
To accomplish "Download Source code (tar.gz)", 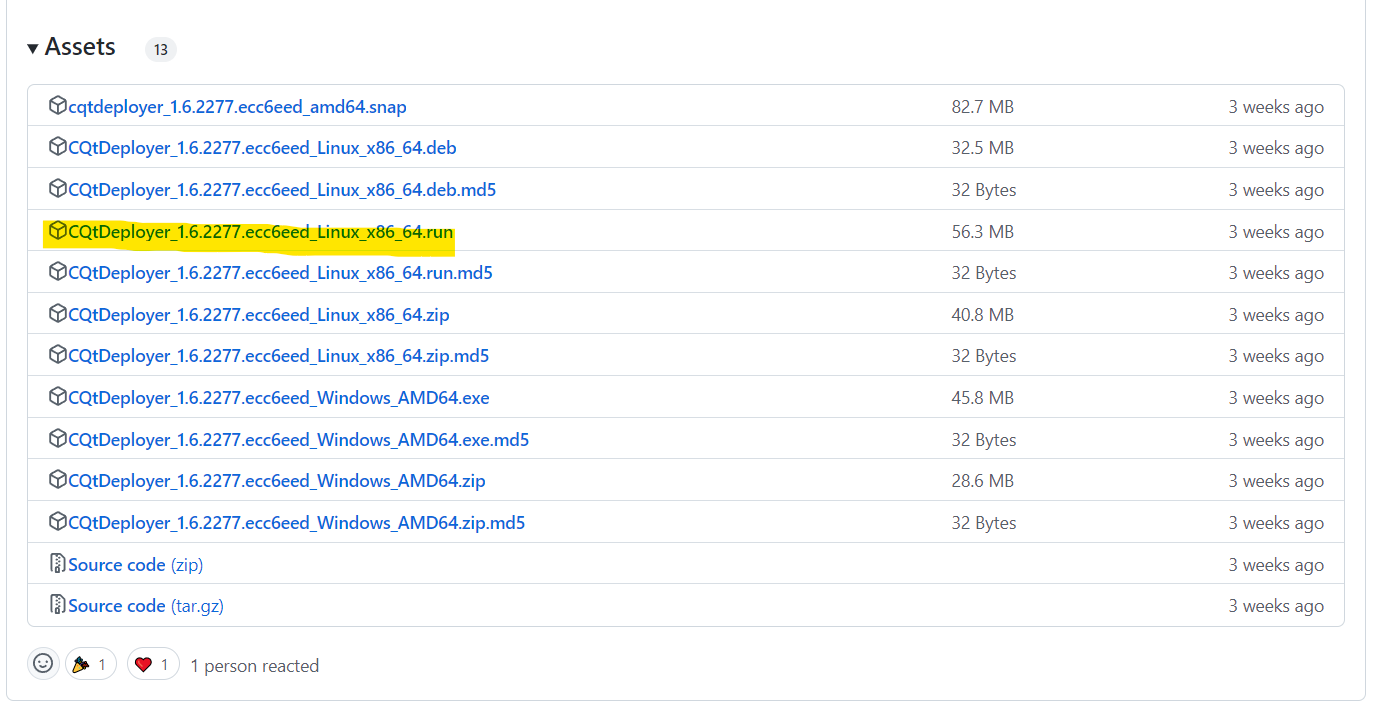I will [x=145, y=606].
